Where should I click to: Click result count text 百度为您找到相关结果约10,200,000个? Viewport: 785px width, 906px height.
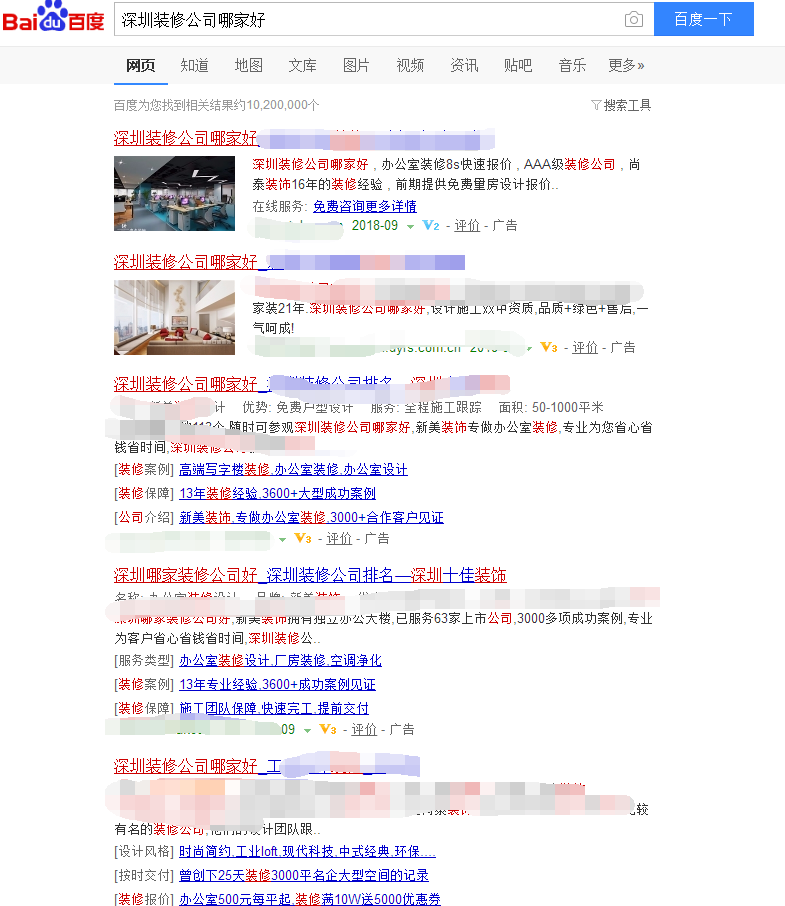point(217,105)
